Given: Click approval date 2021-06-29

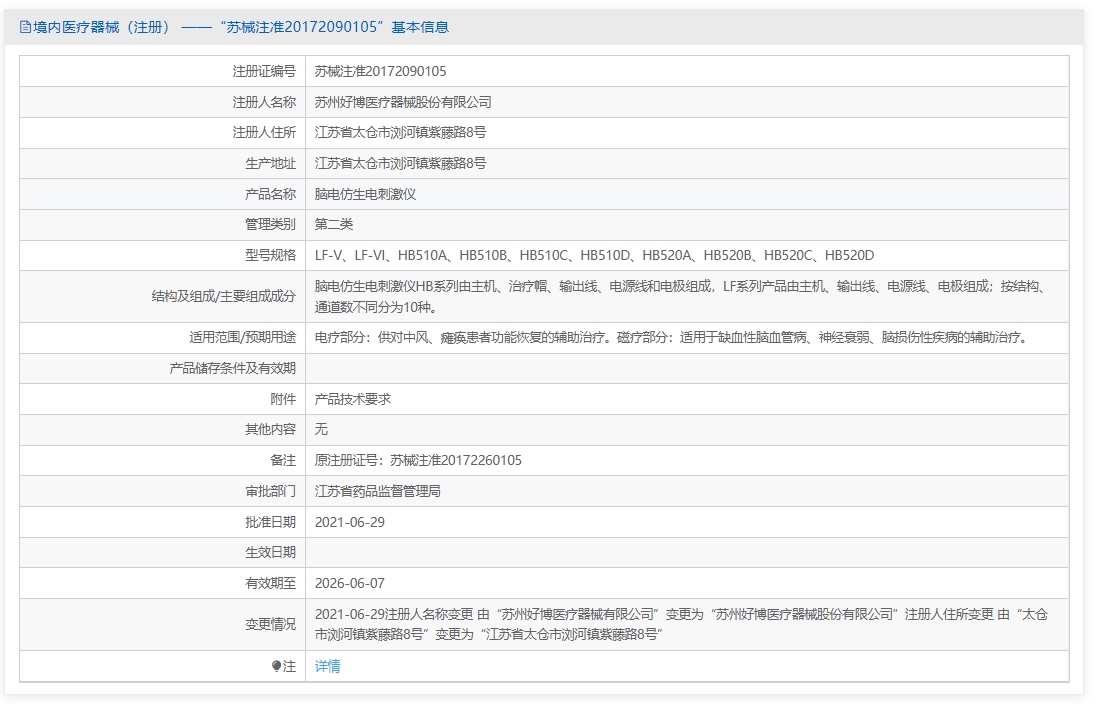Looking at the screenshot, I should coord(349,522).
